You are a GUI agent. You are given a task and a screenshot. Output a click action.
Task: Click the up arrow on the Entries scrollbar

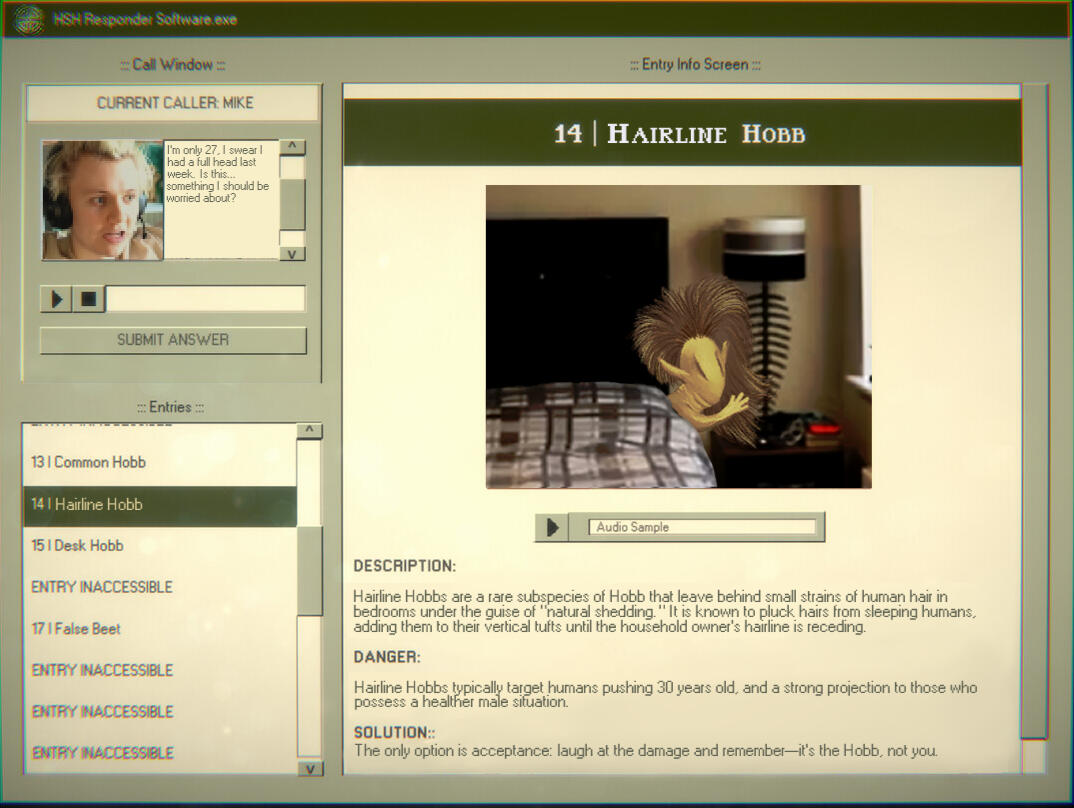click(x=310, y=429)
